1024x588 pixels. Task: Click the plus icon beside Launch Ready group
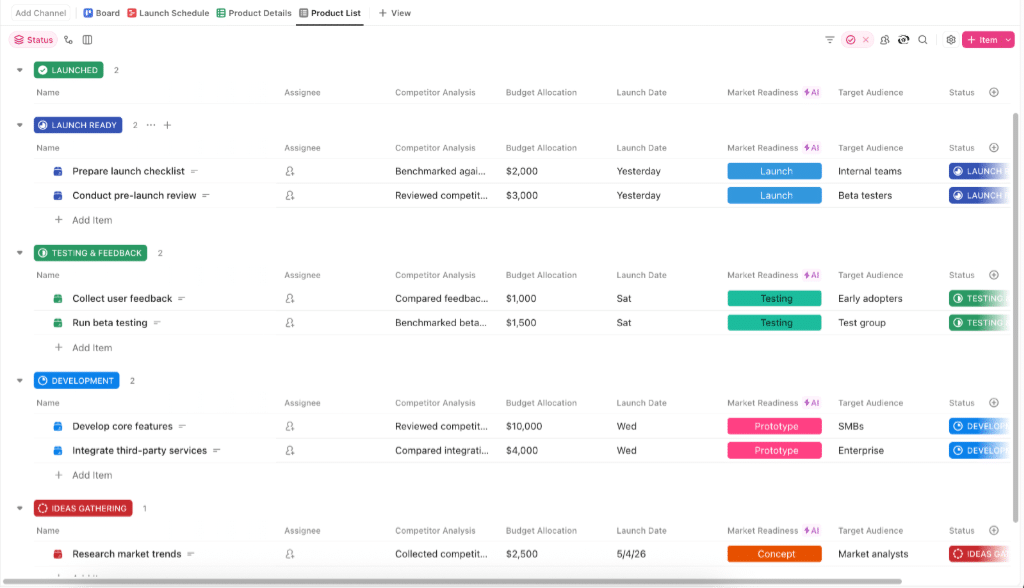coord(167,125)
